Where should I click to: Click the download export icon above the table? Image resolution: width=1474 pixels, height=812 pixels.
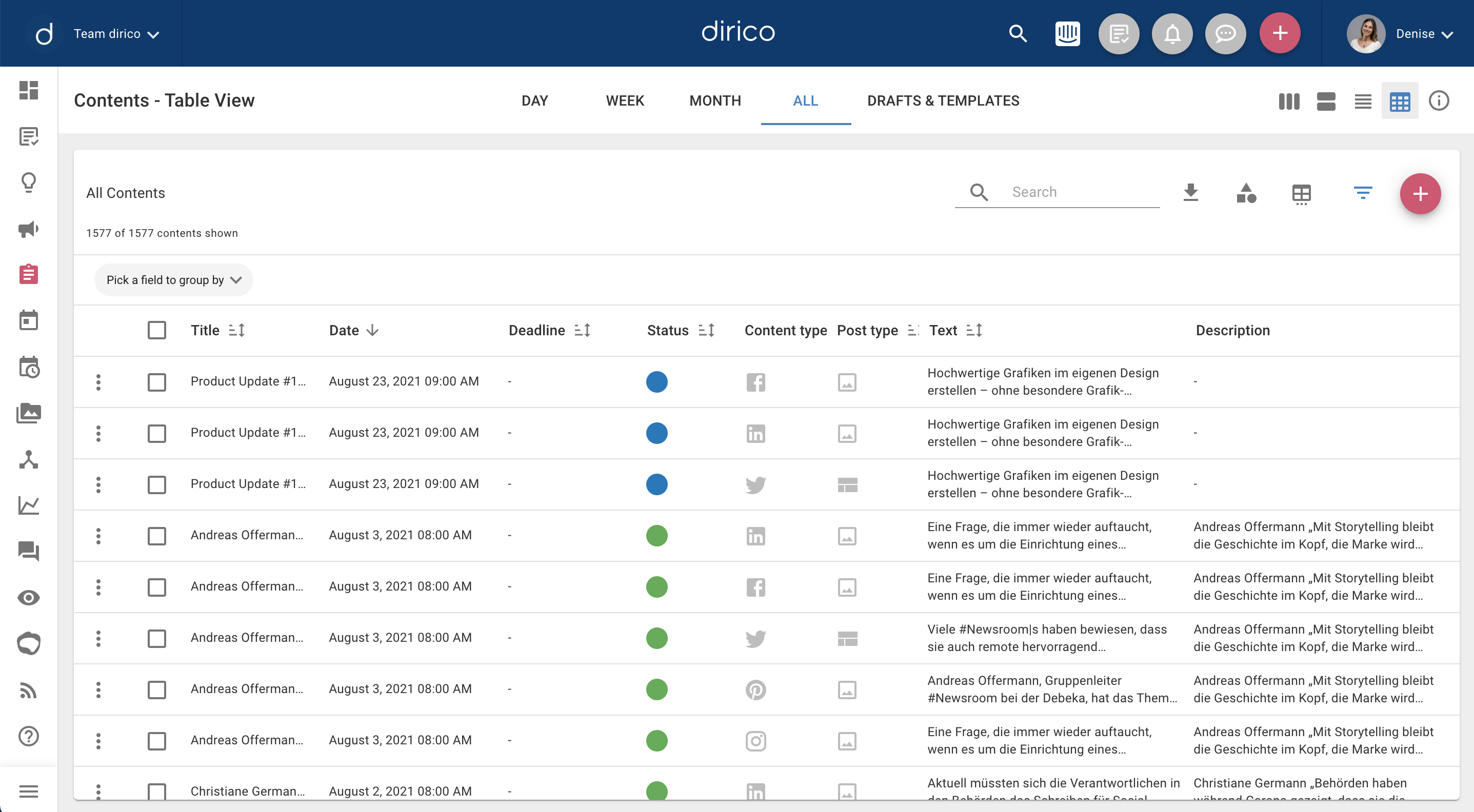click(1191, 193)
